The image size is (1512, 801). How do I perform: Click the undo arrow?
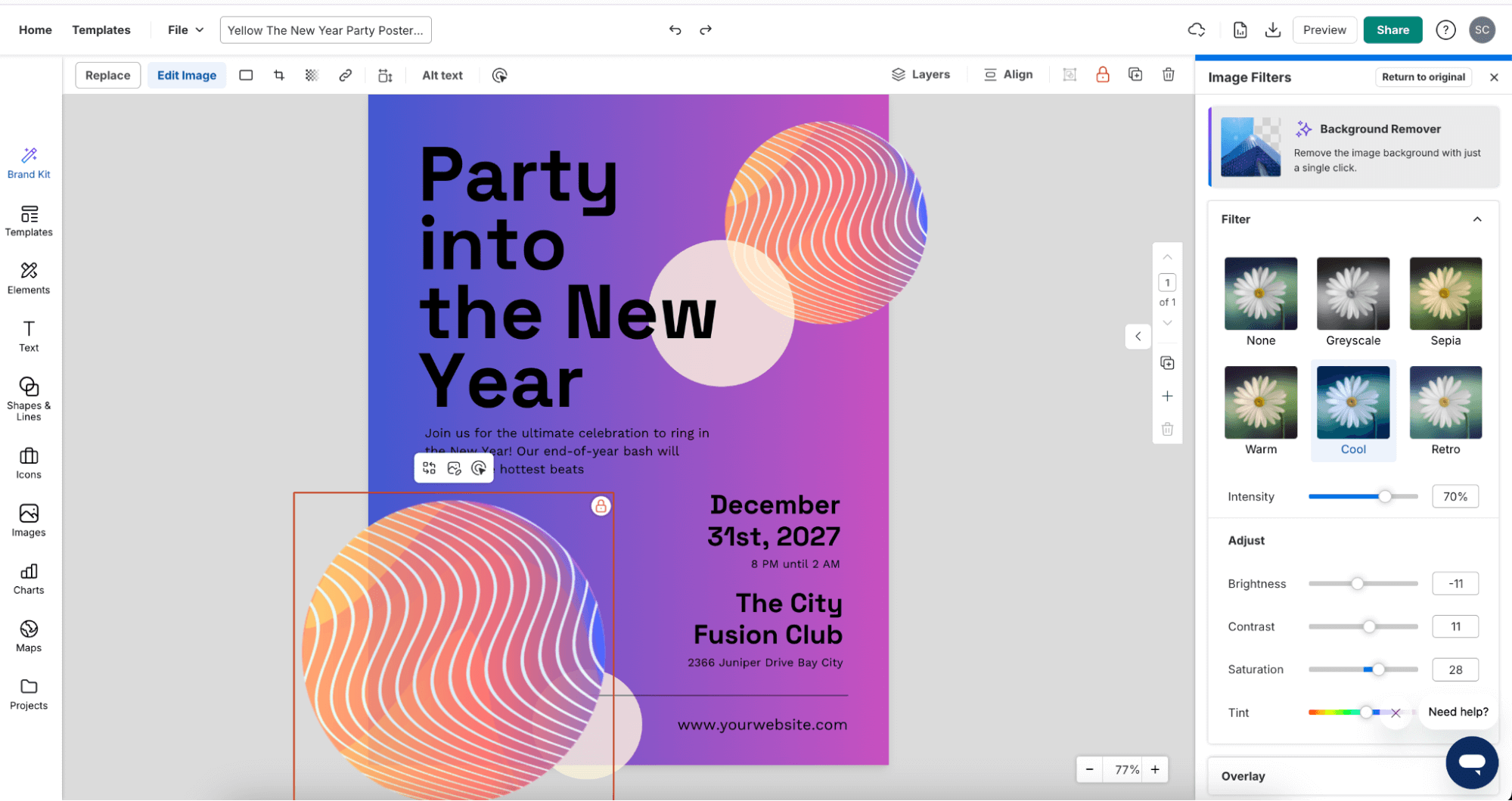[675, 29]
